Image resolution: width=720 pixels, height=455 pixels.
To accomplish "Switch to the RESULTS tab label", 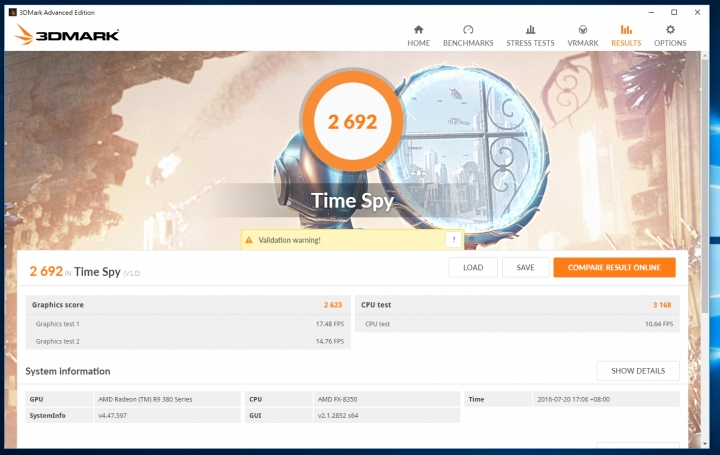I will [626, 43].
